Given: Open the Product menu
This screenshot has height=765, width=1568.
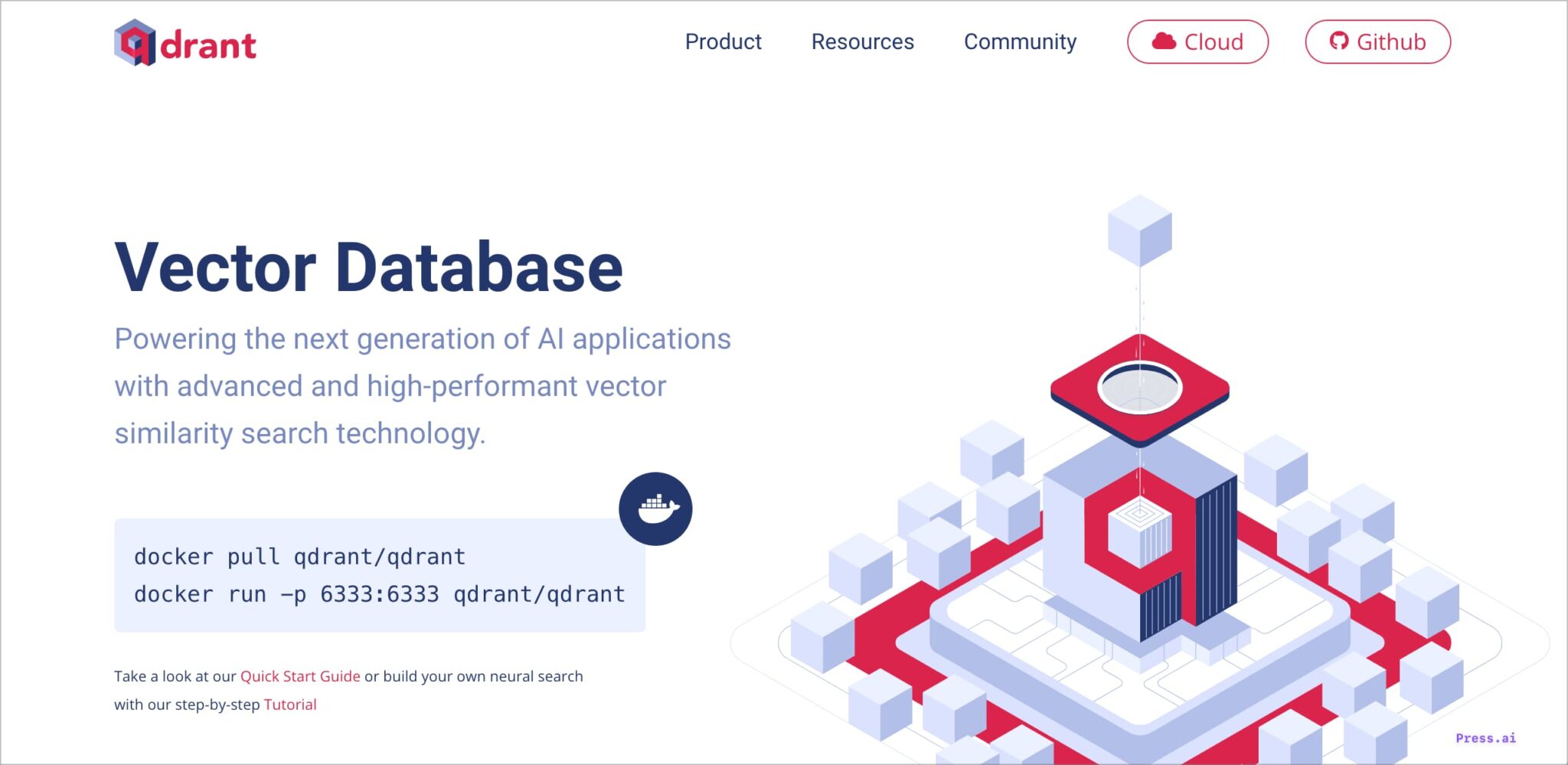Looking at the screenshot, I should click(x=723, y=41).
